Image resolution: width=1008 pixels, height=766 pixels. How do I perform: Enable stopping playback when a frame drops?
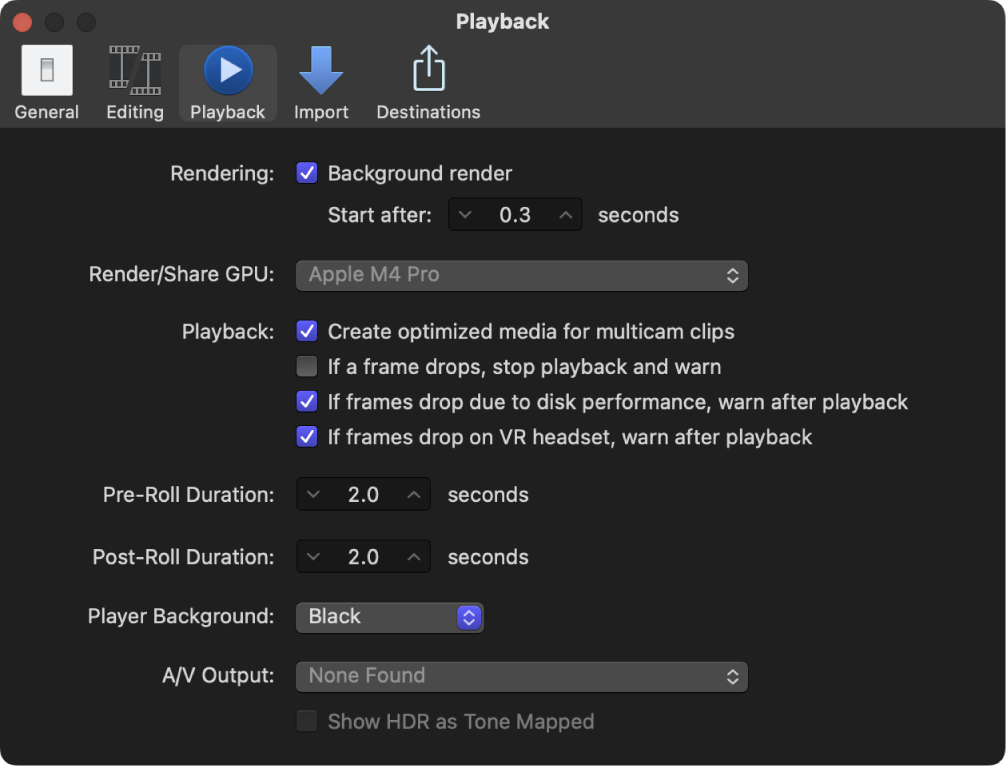(x=306, y=366)
